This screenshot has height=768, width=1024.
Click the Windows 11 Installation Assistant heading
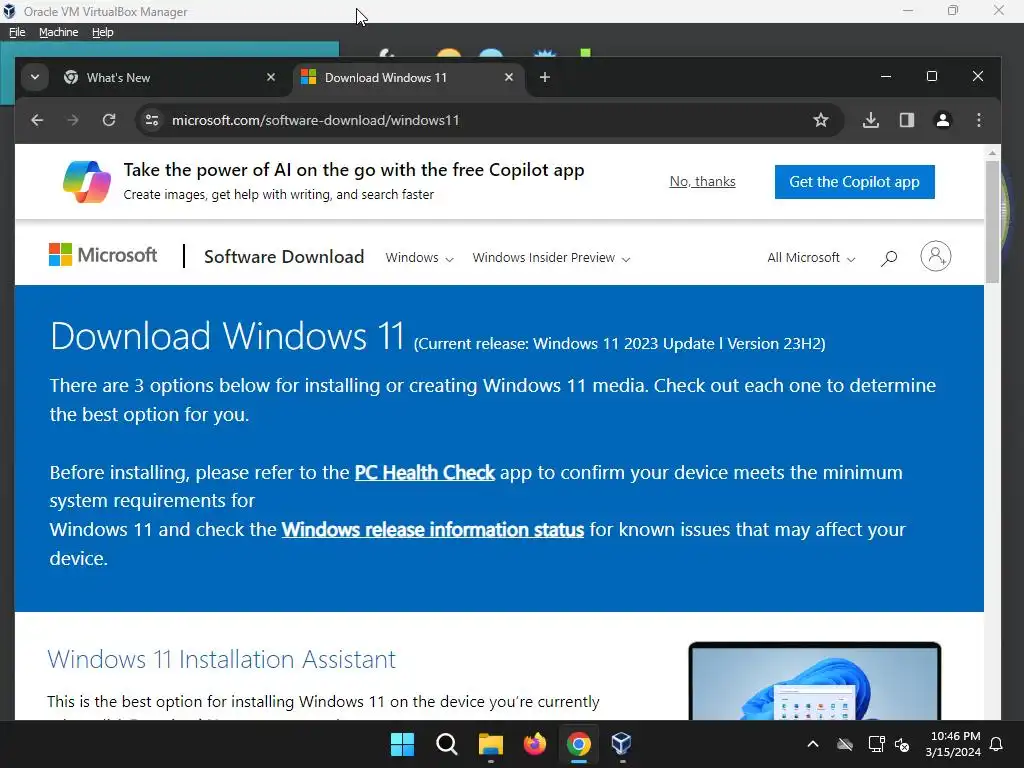pyautogui.click(x=221, y=659)
